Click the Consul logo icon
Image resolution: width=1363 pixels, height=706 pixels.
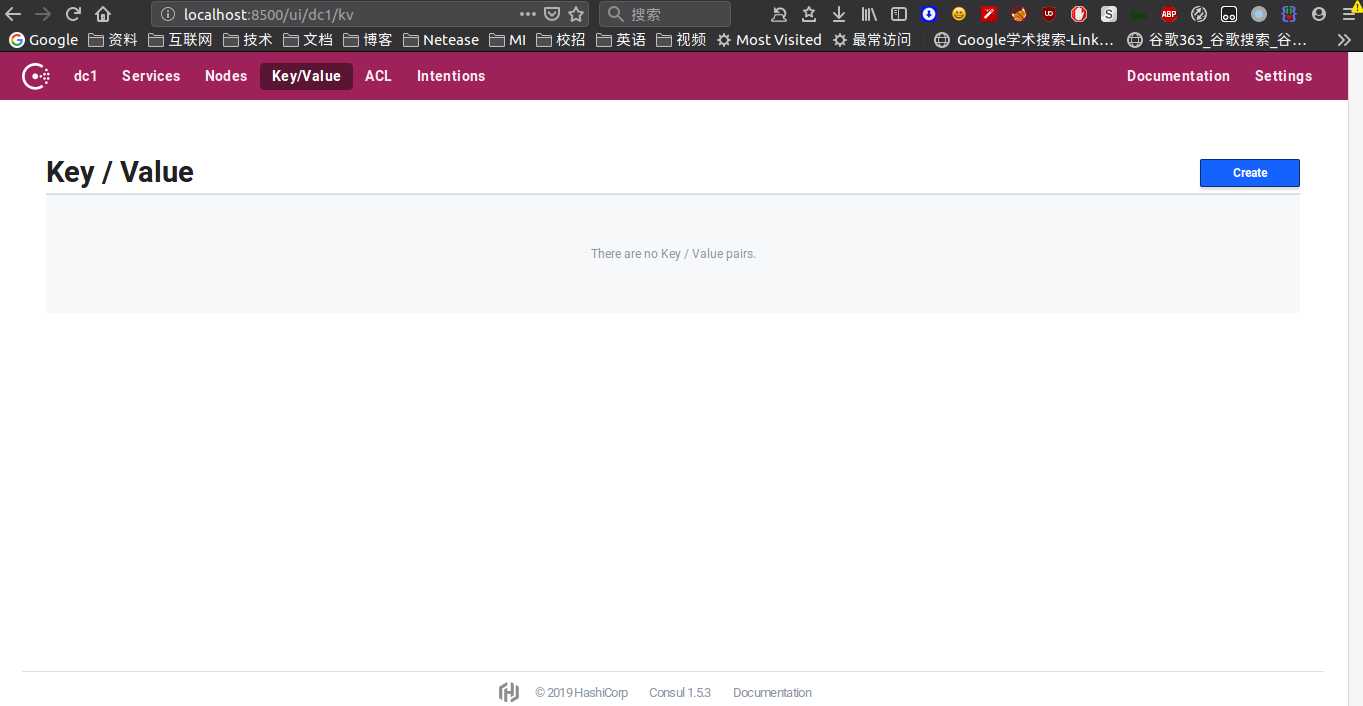36,76
